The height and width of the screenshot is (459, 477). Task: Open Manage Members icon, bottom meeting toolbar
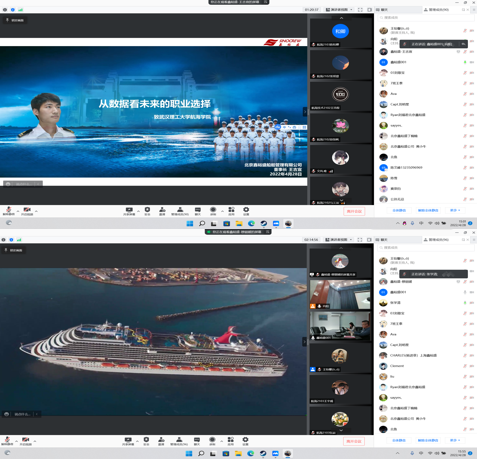(179, 441)
